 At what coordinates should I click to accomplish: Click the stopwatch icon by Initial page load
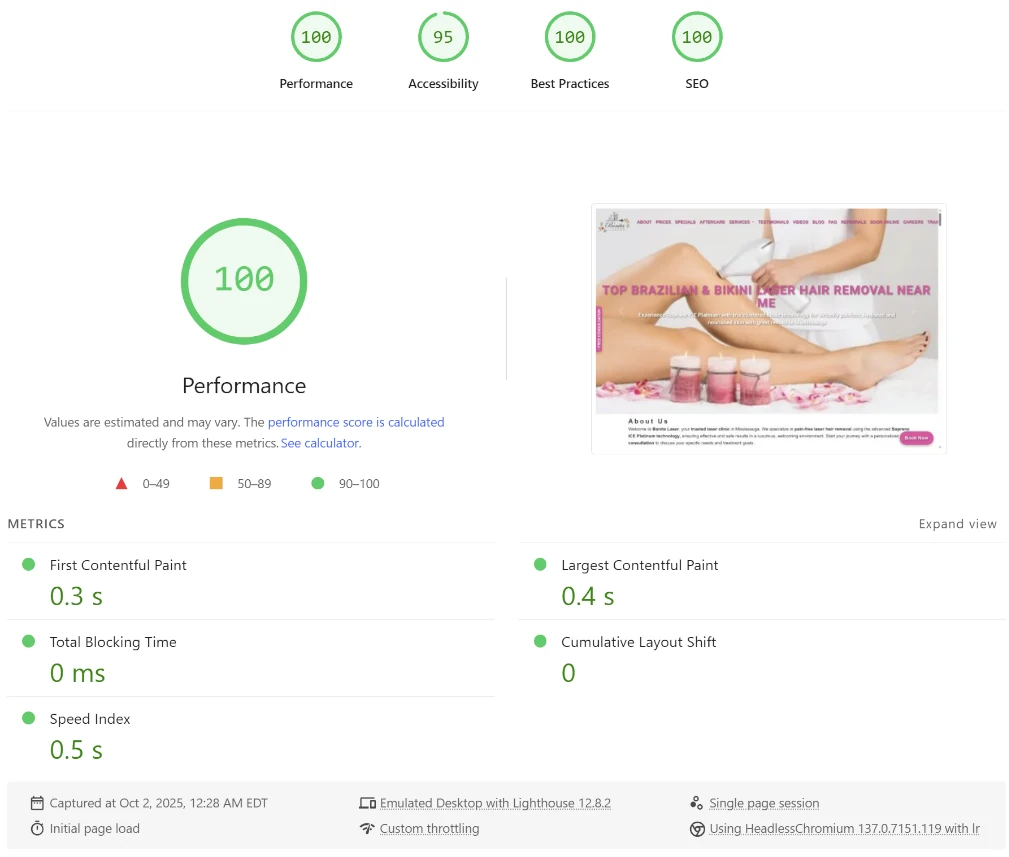click(37, 829)
